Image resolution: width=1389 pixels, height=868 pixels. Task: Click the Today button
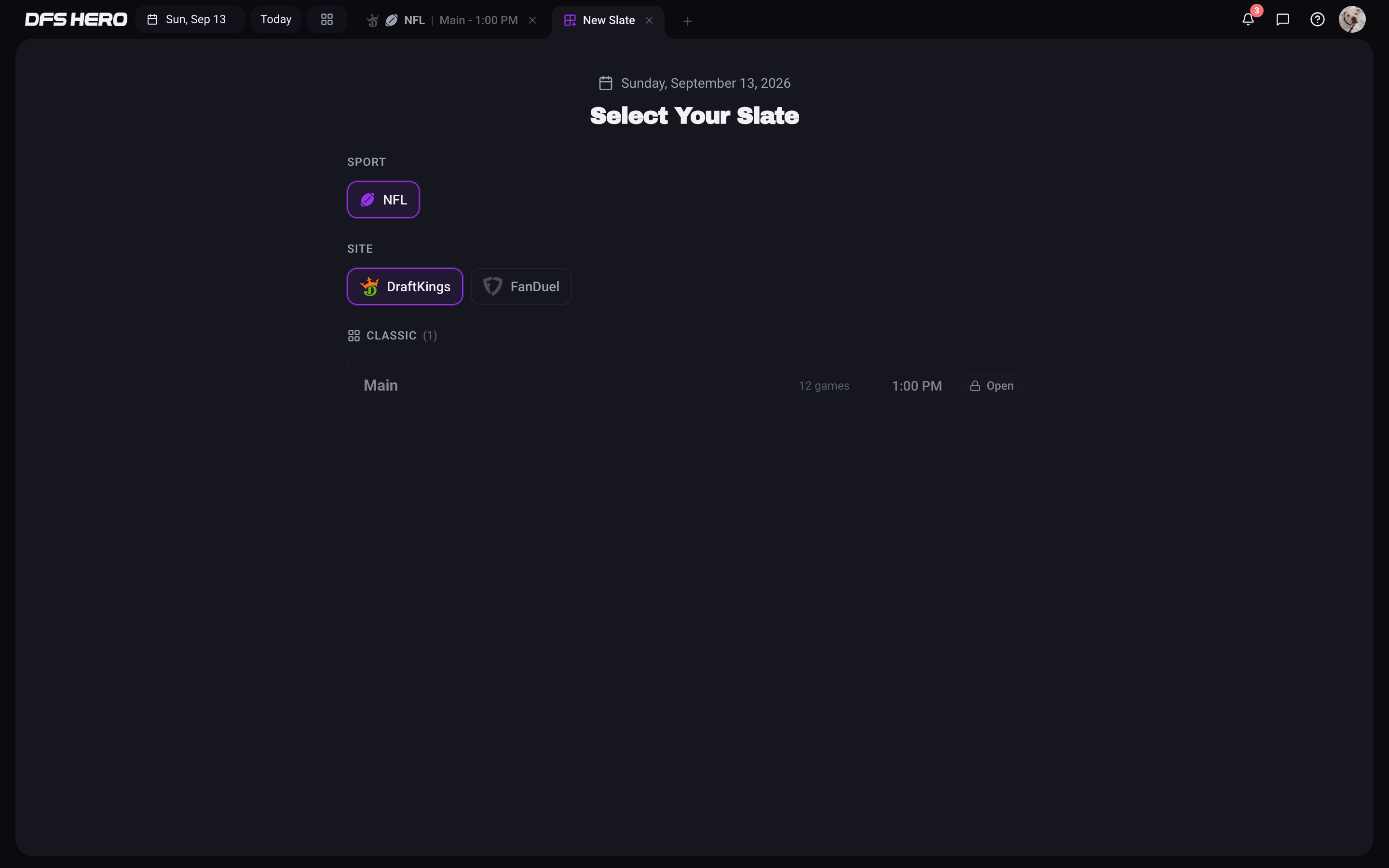275,19
